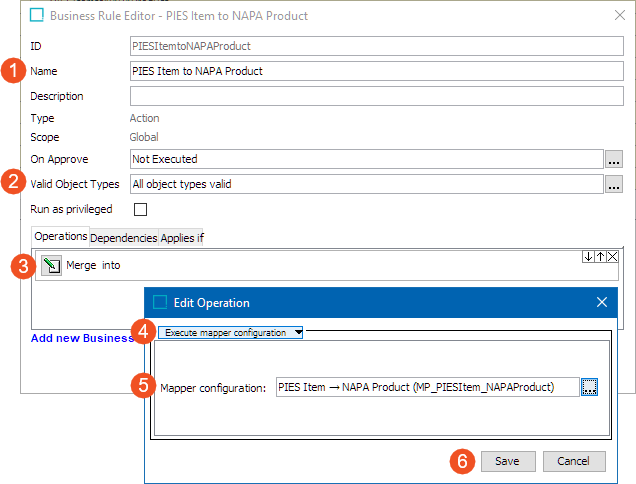Select the Merge into operation text
The height and width of the screenshot is (484, 636).
(x=93, y=265)
